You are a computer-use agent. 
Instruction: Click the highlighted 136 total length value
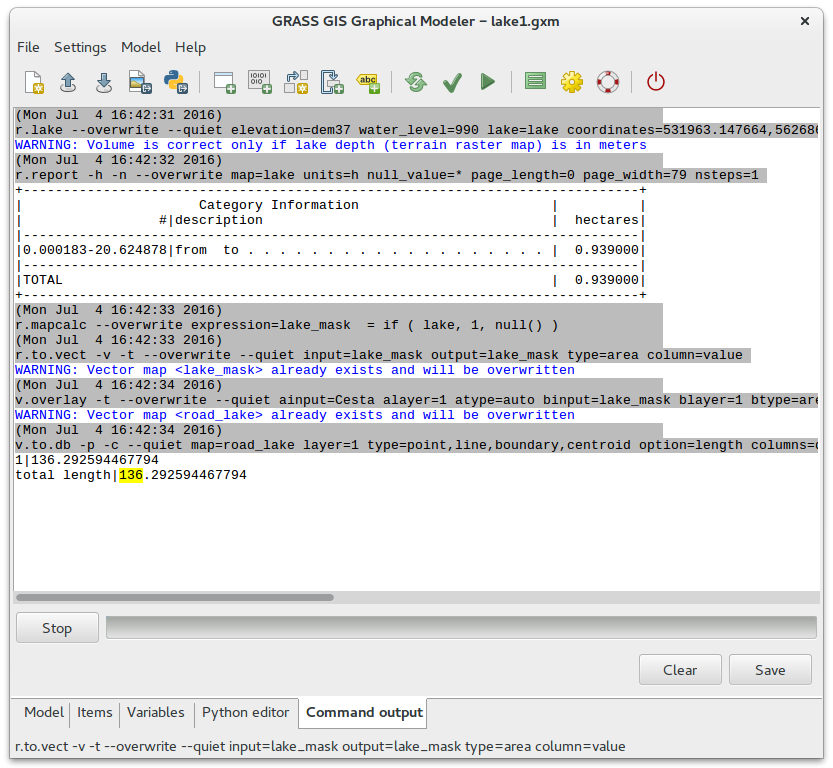pos(131,475)
